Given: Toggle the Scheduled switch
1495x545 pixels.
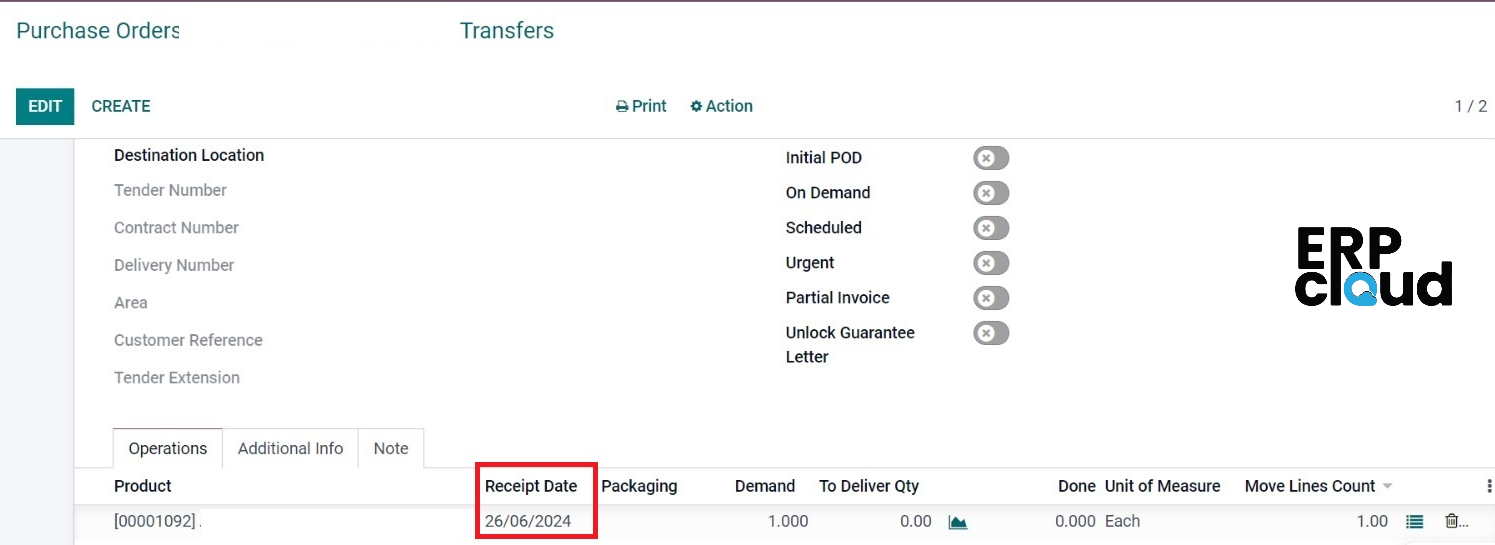Looking at the screenshot, I should click(x=991, y=228).
